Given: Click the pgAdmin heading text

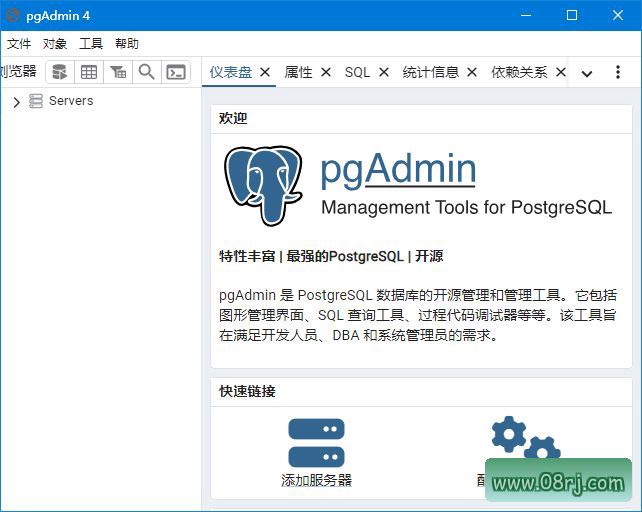Looking at the screenshot, I should coord(398,169).
